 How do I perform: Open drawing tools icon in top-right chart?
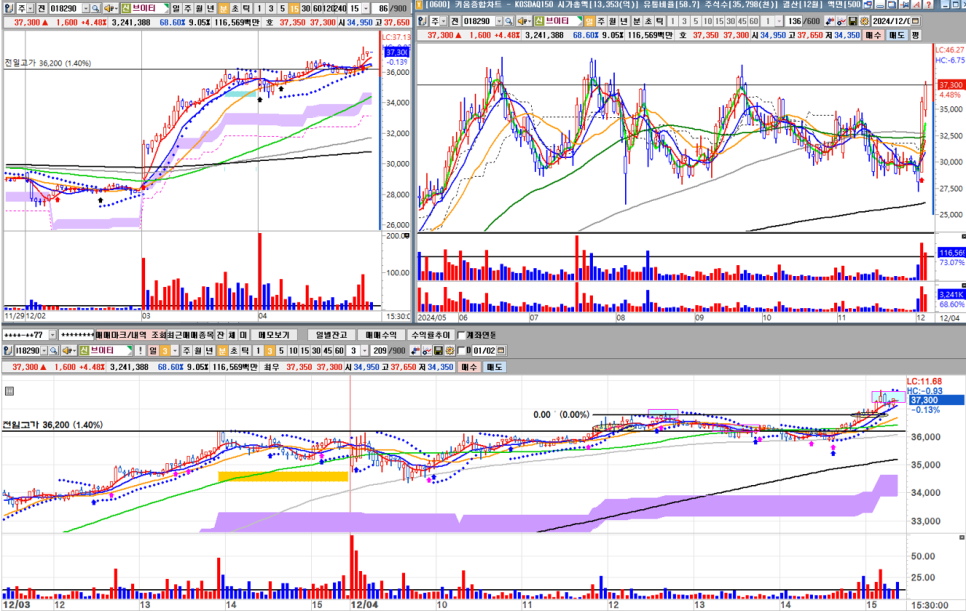[830, 21]
